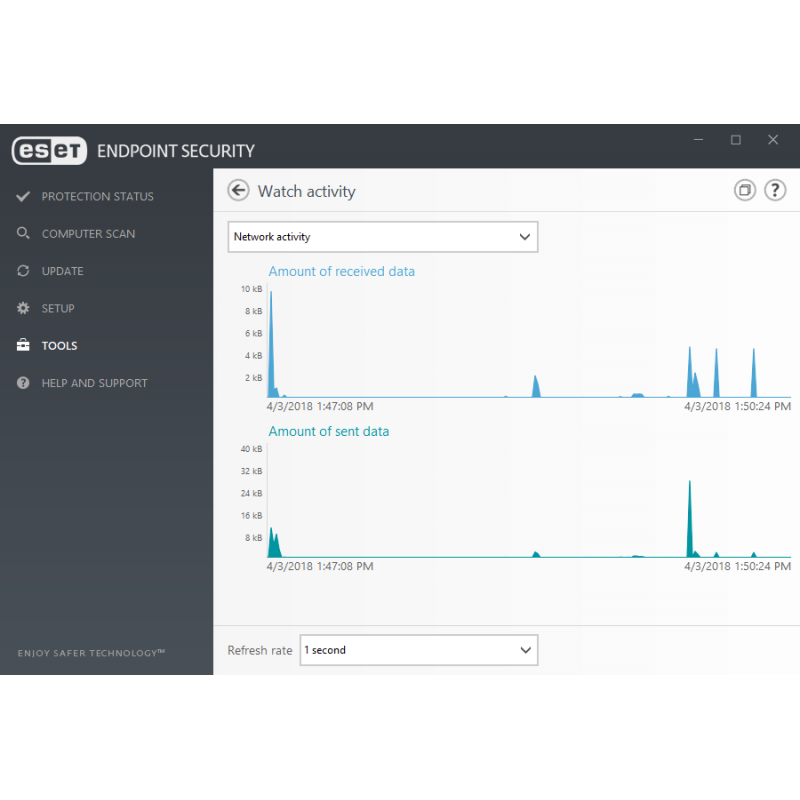Click the Amount of received data heading
Screen dimensions: 800x800
(x=342, y=271)
